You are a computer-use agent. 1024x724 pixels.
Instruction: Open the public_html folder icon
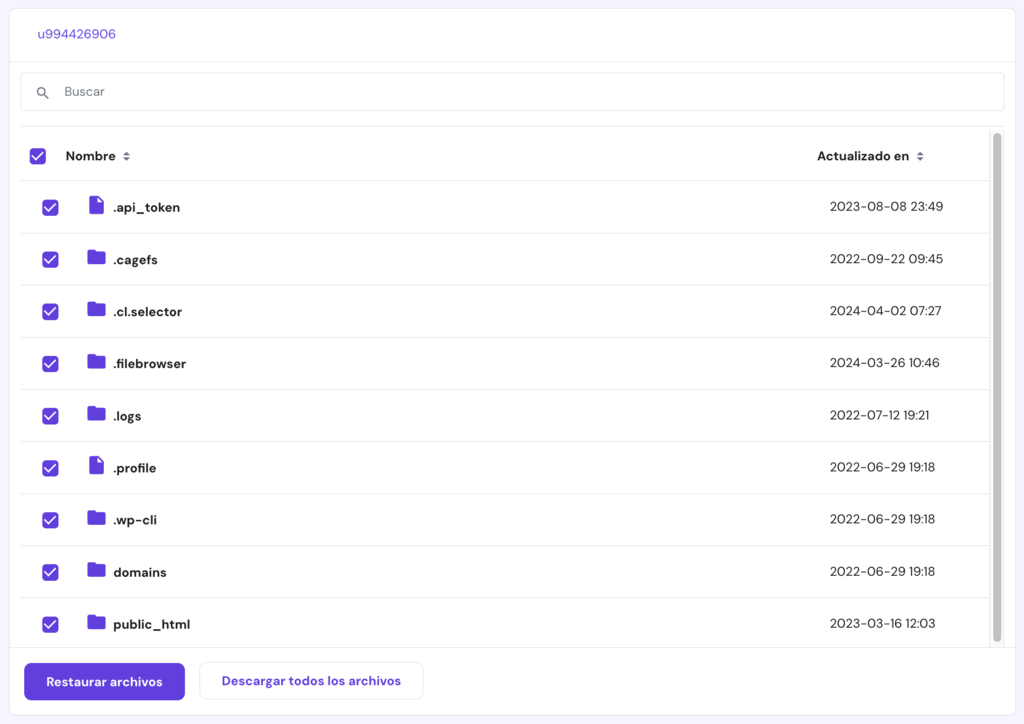click(x=97, y=623)
